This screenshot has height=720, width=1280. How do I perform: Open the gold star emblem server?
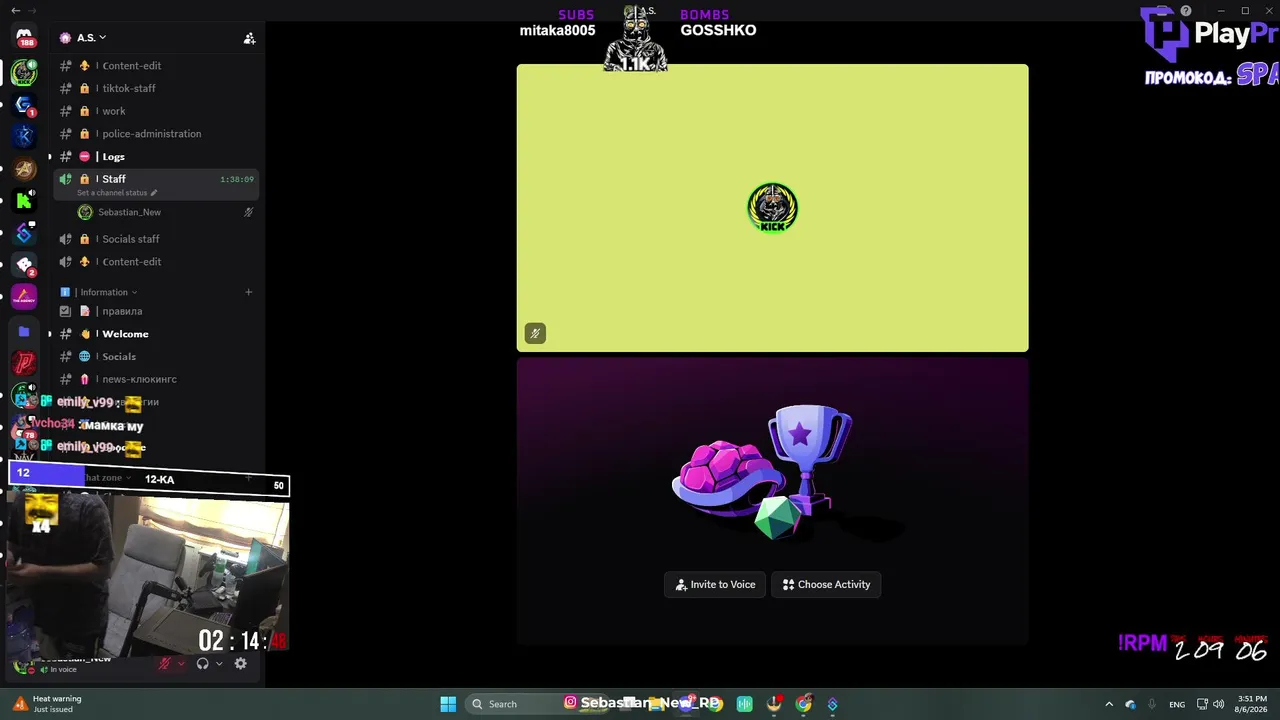click(25, 169)
